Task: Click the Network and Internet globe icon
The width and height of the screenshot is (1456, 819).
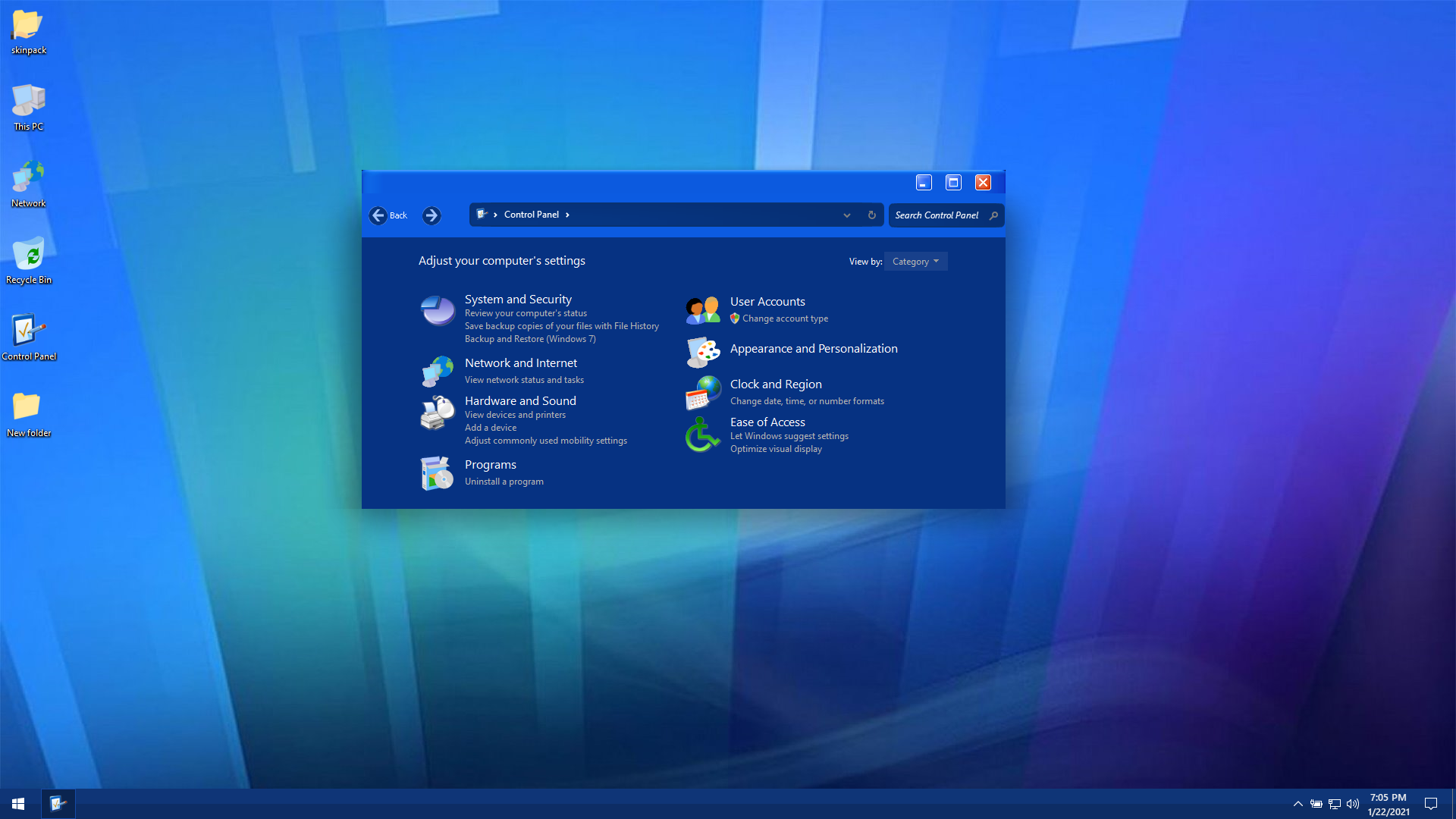Action: click(438, 371)
